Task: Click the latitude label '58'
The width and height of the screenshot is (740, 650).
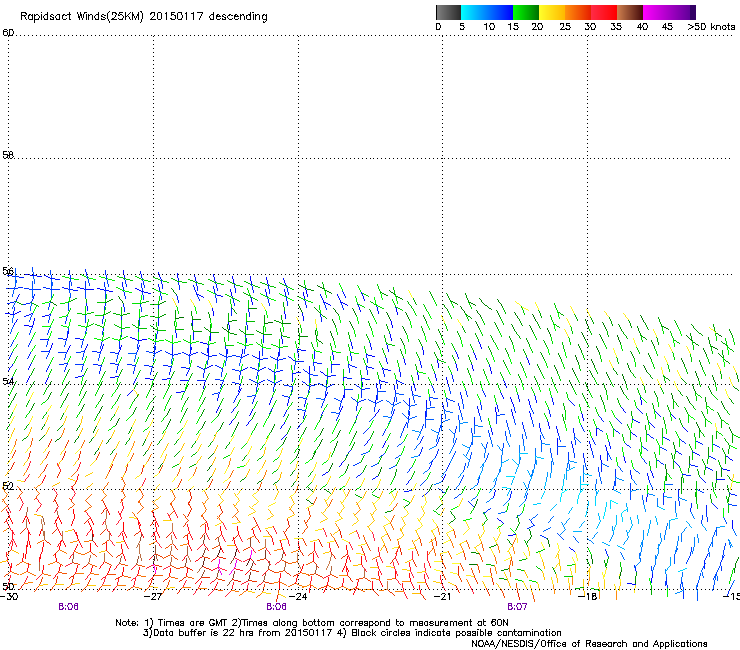Action: [x=8, y=155]
